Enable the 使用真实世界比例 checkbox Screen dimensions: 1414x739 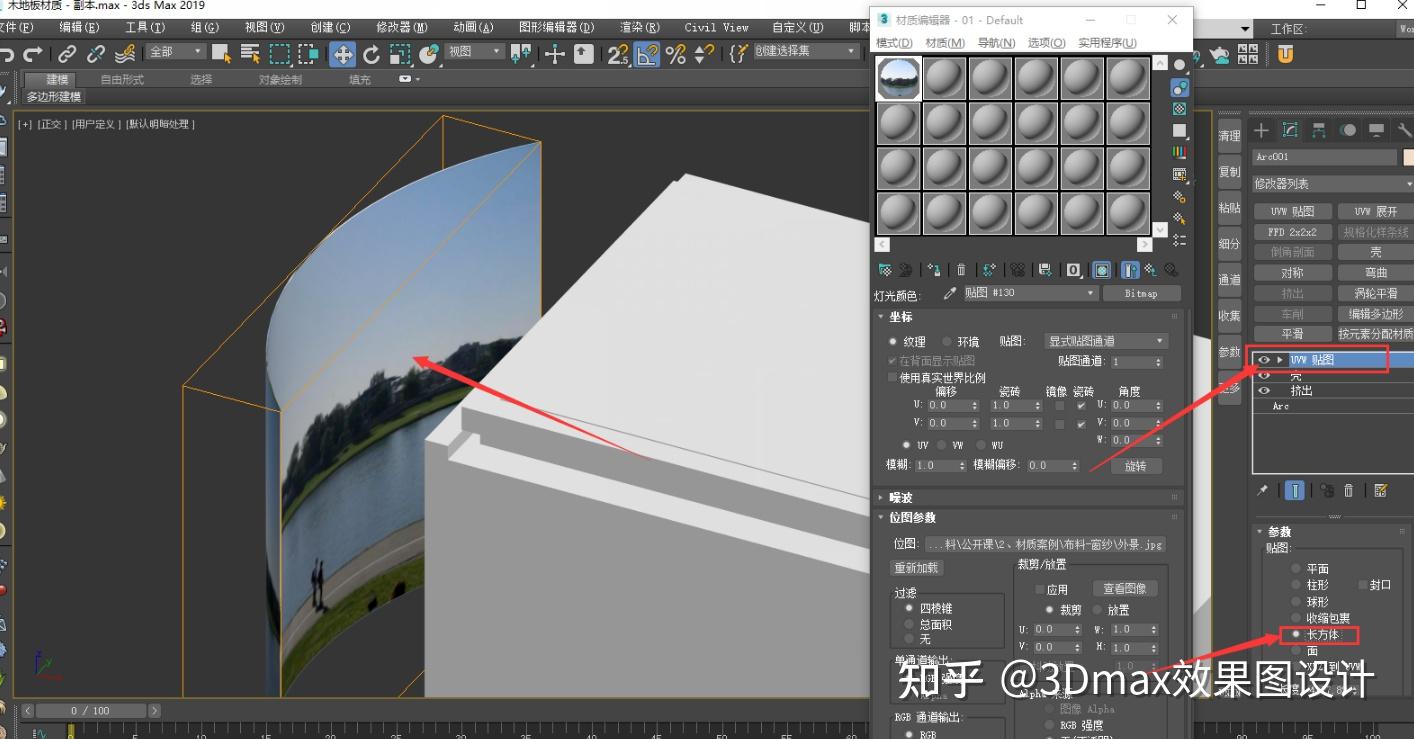click(x=893, y=375)
